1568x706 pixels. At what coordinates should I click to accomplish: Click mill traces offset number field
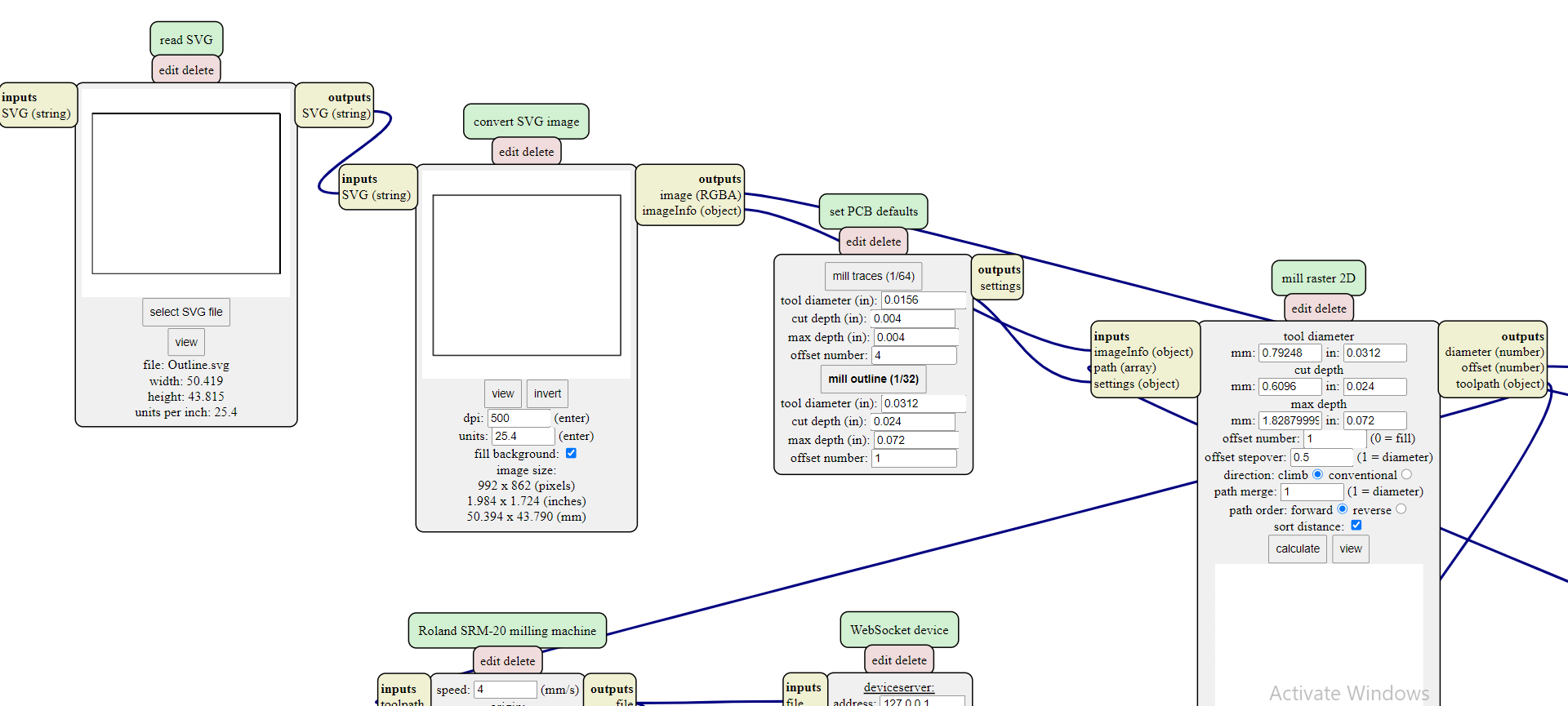914,355
